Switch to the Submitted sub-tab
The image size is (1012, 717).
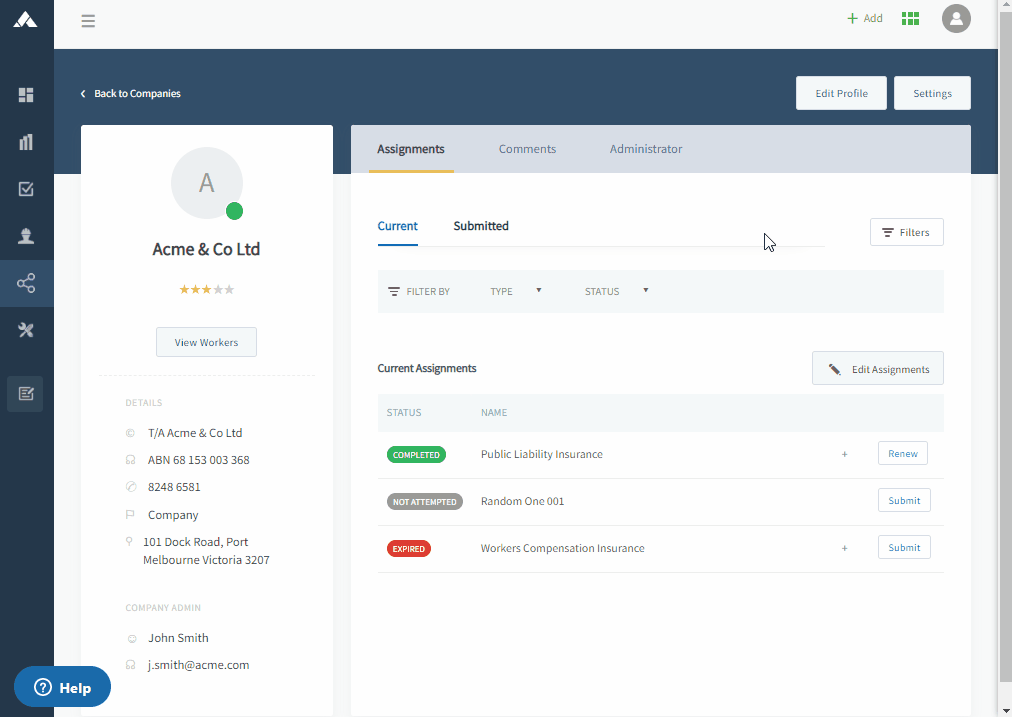click(481, 226)
